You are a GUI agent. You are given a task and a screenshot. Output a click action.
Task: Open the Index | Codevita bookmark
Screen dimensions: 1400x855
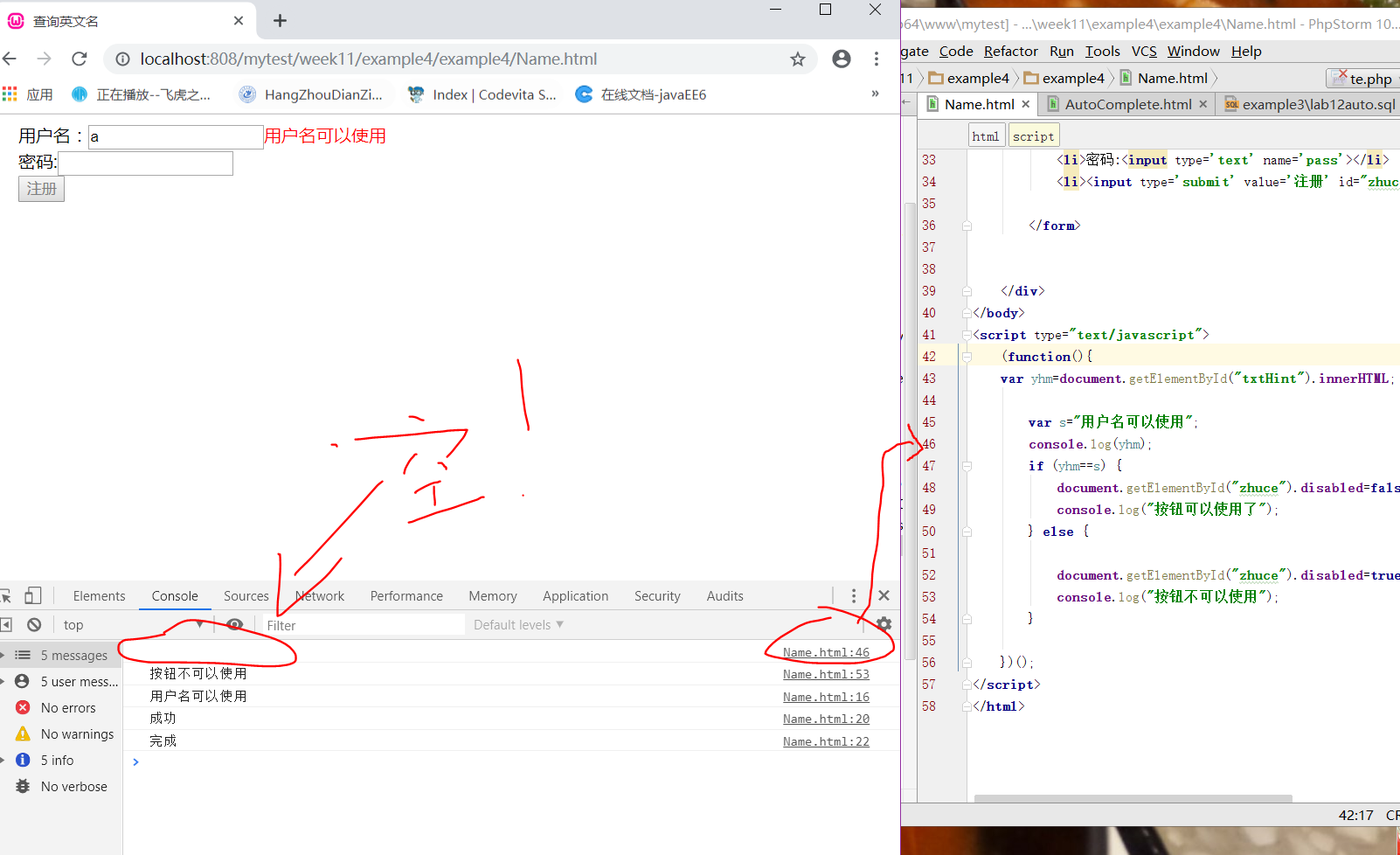click(482, 94)
